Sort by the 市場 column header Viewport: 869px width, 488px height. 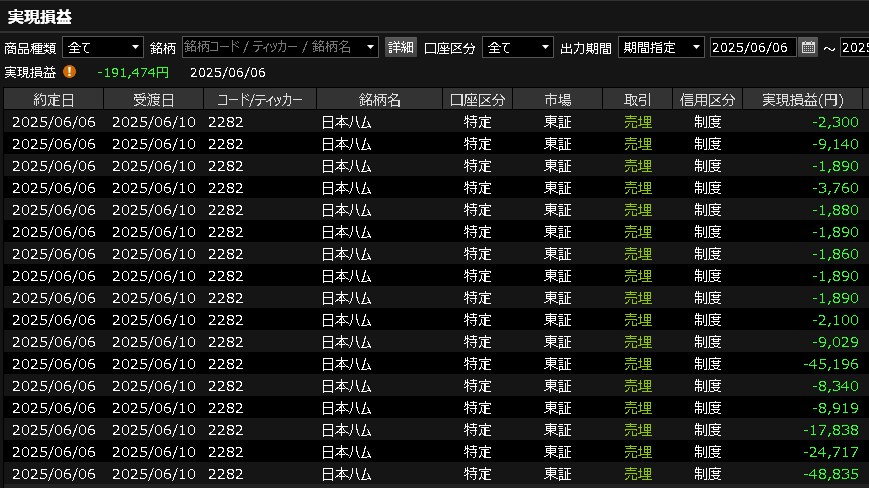tap(558, 100)
